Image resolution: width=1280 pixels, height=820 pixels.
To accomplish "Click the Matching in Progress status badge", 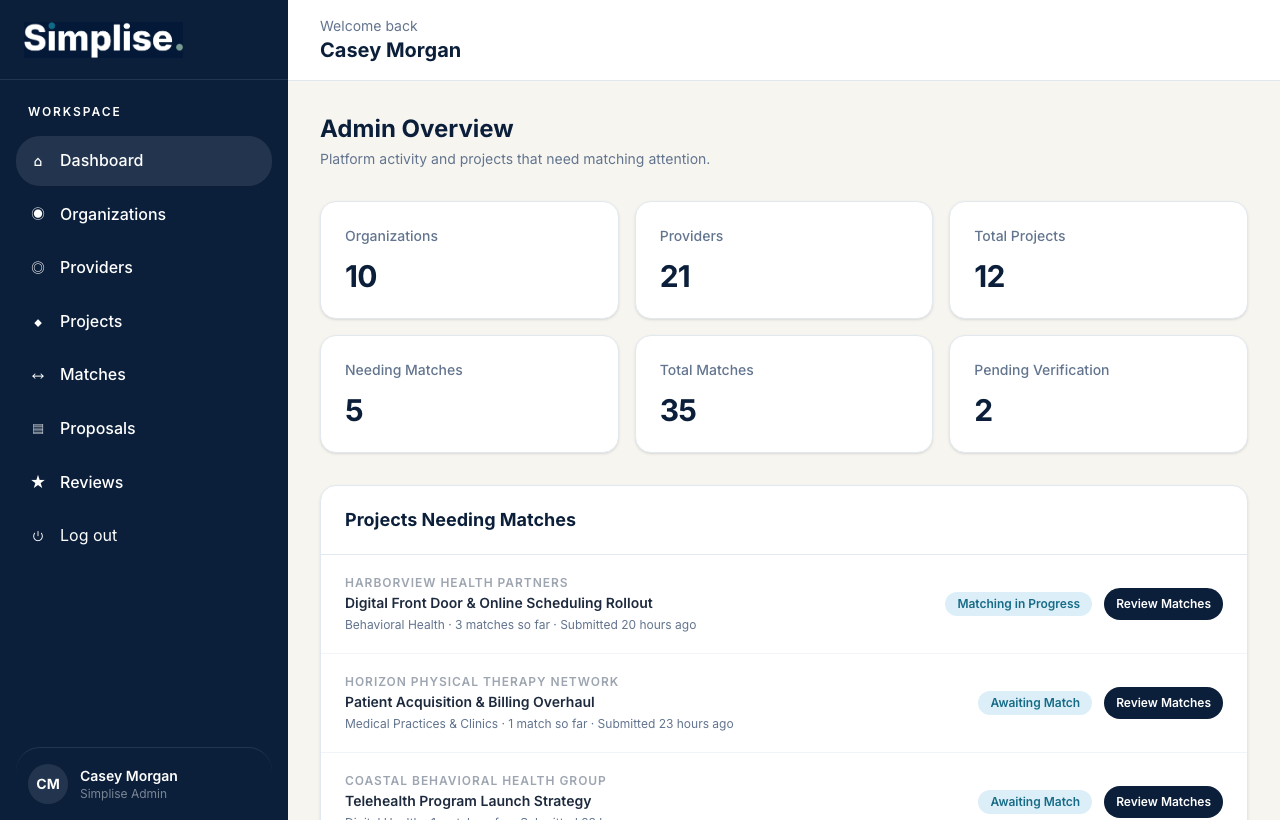I will coord(1018,604).
